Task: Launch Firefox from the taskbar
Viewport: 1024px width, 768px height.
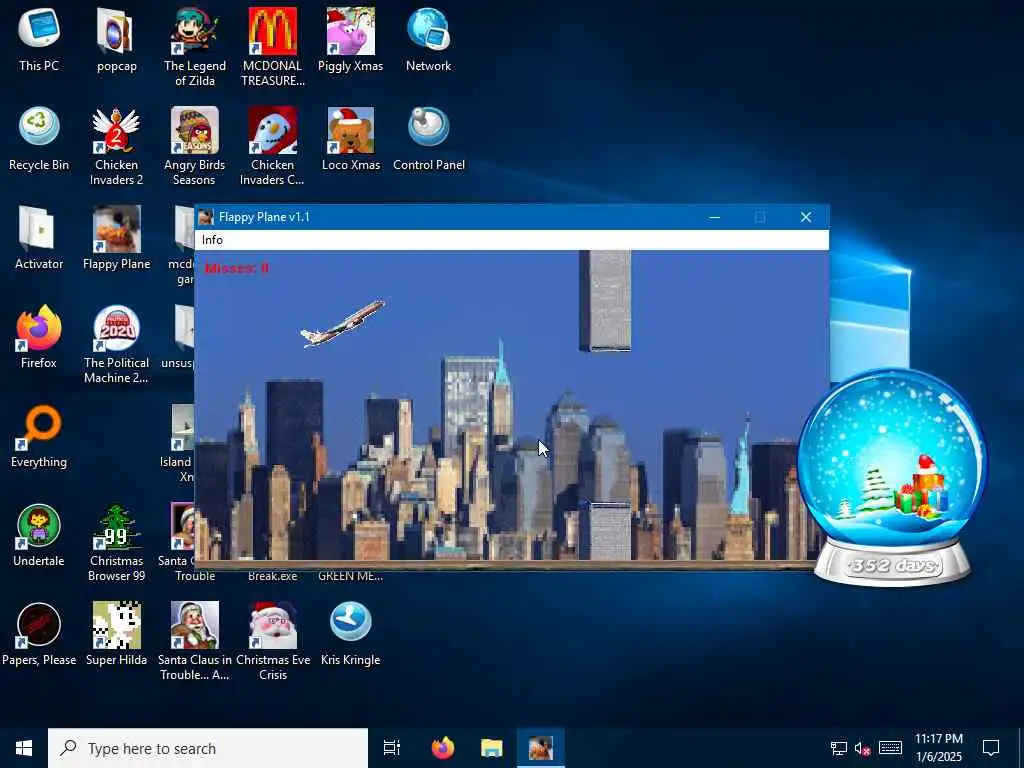Action: pyautogui.click(x=443, y=748)
